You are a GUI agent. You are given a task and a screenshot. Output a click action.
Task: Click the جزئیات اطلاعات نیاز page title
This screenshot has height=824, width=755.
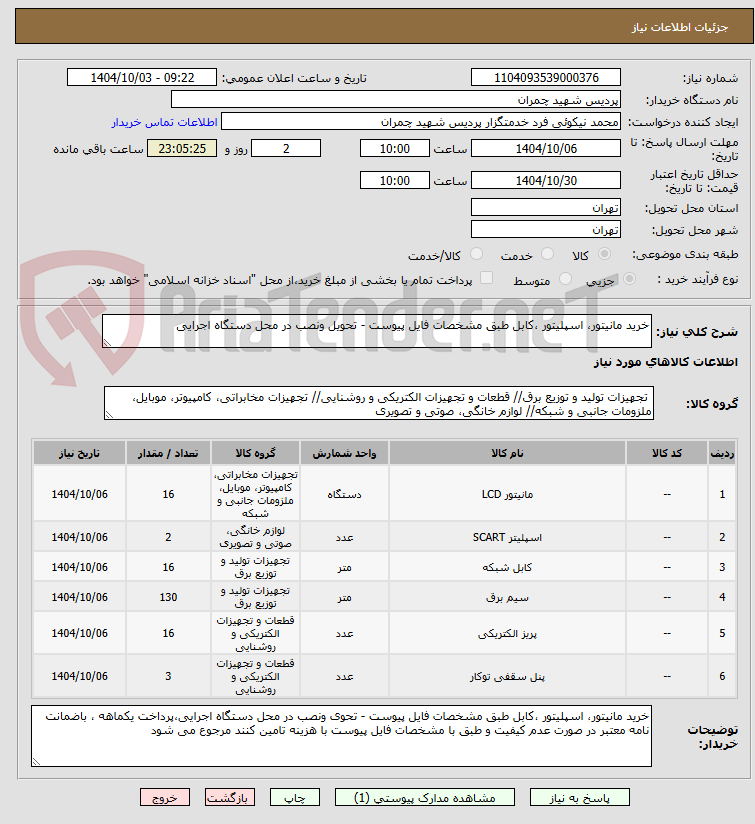click(x=680, y=27)
